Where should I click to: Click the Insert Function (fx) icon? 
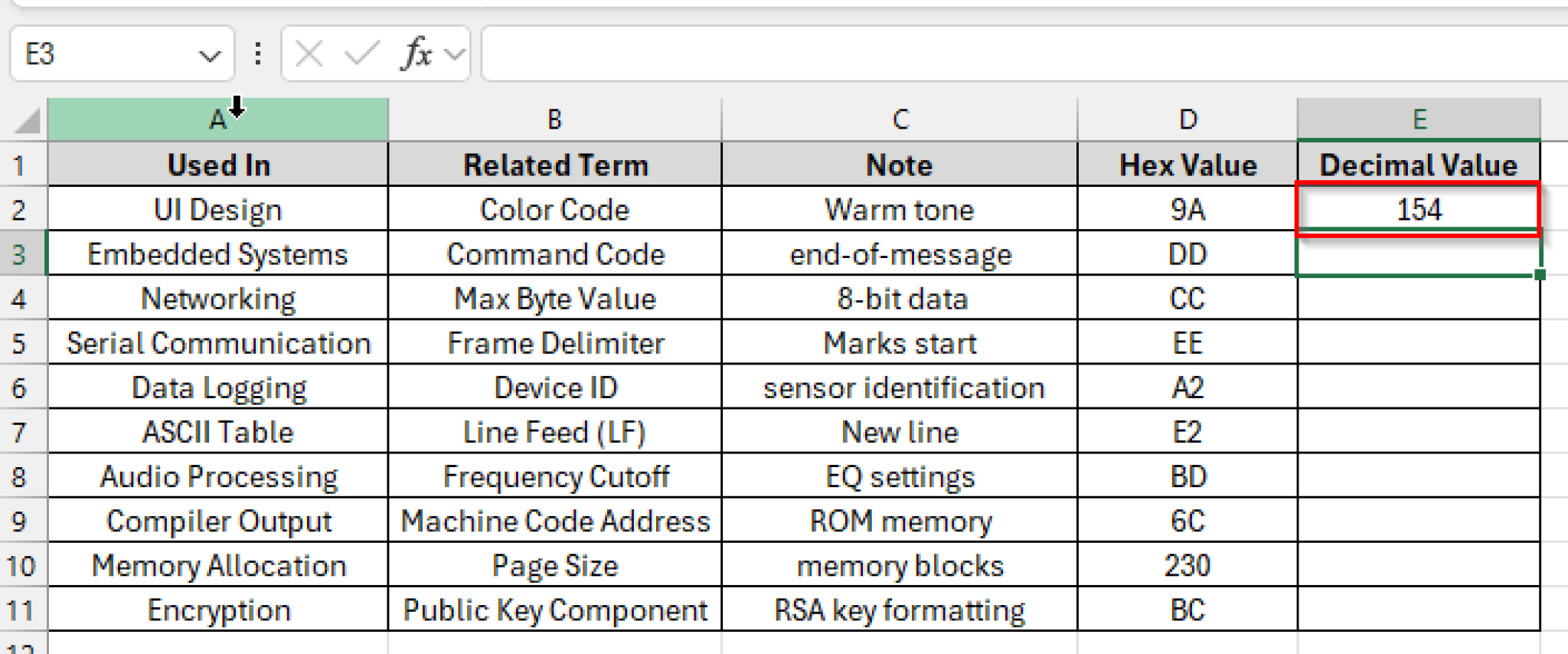[x=414, y=52]
